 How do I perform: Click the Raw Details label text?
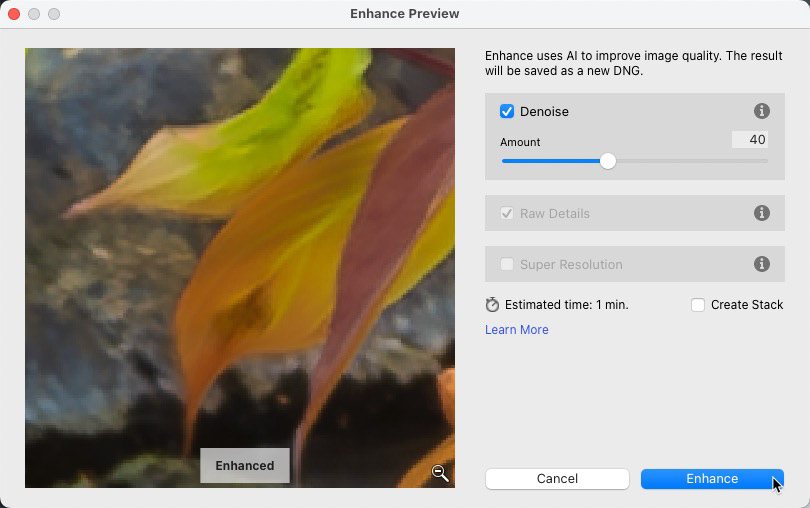click(x=555, y=213)
